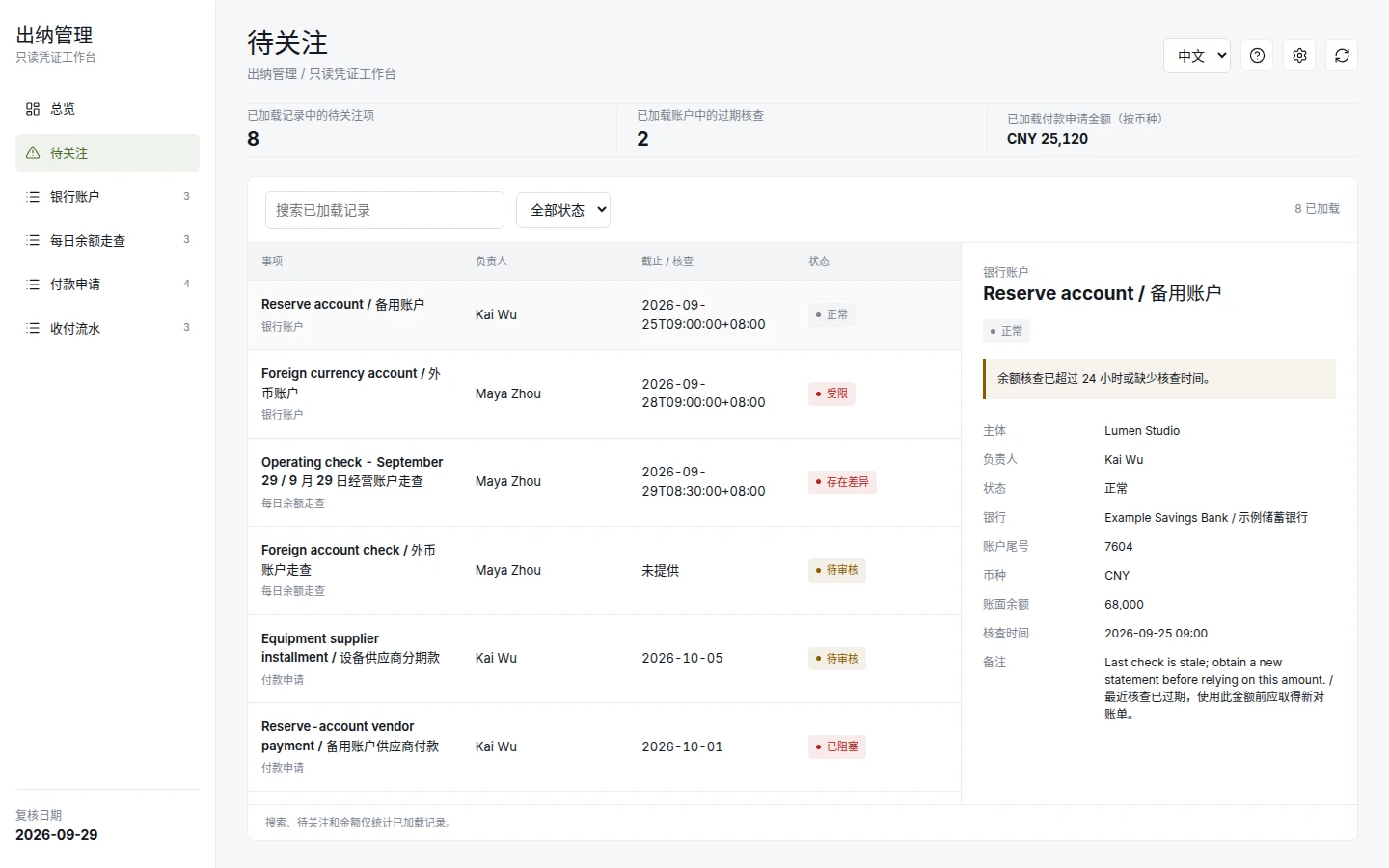The height and width of the screenshot is (868, 1389).
Task: Click the 负责人 column header
Action: [491, 261]
